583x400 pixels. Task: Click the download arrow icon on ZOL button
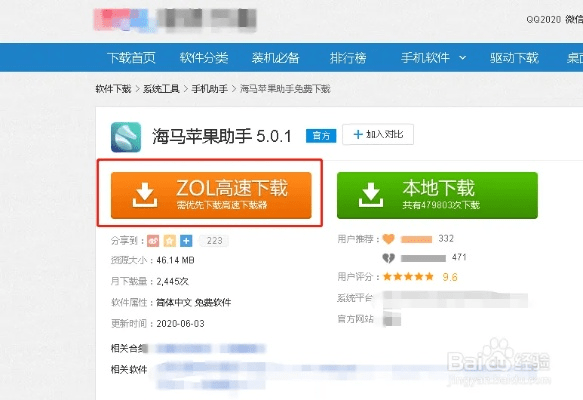click(145, 194)
